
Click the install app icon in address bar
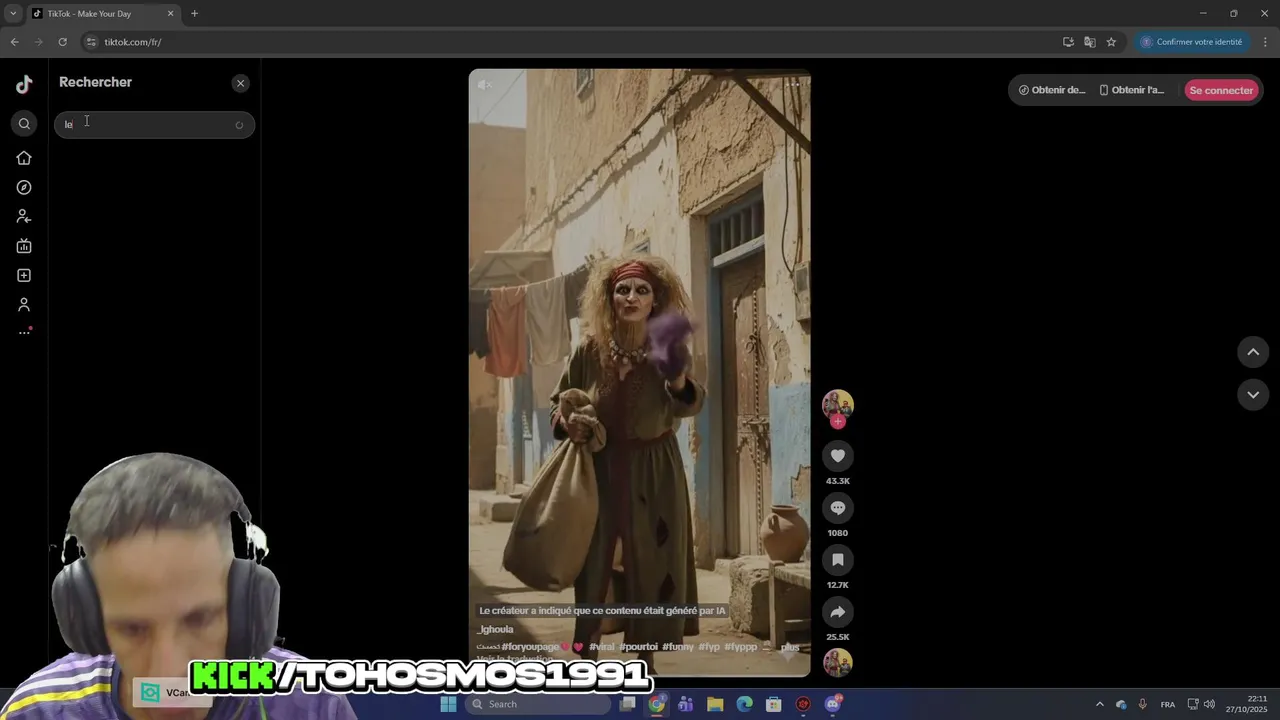coord(1068,42)
